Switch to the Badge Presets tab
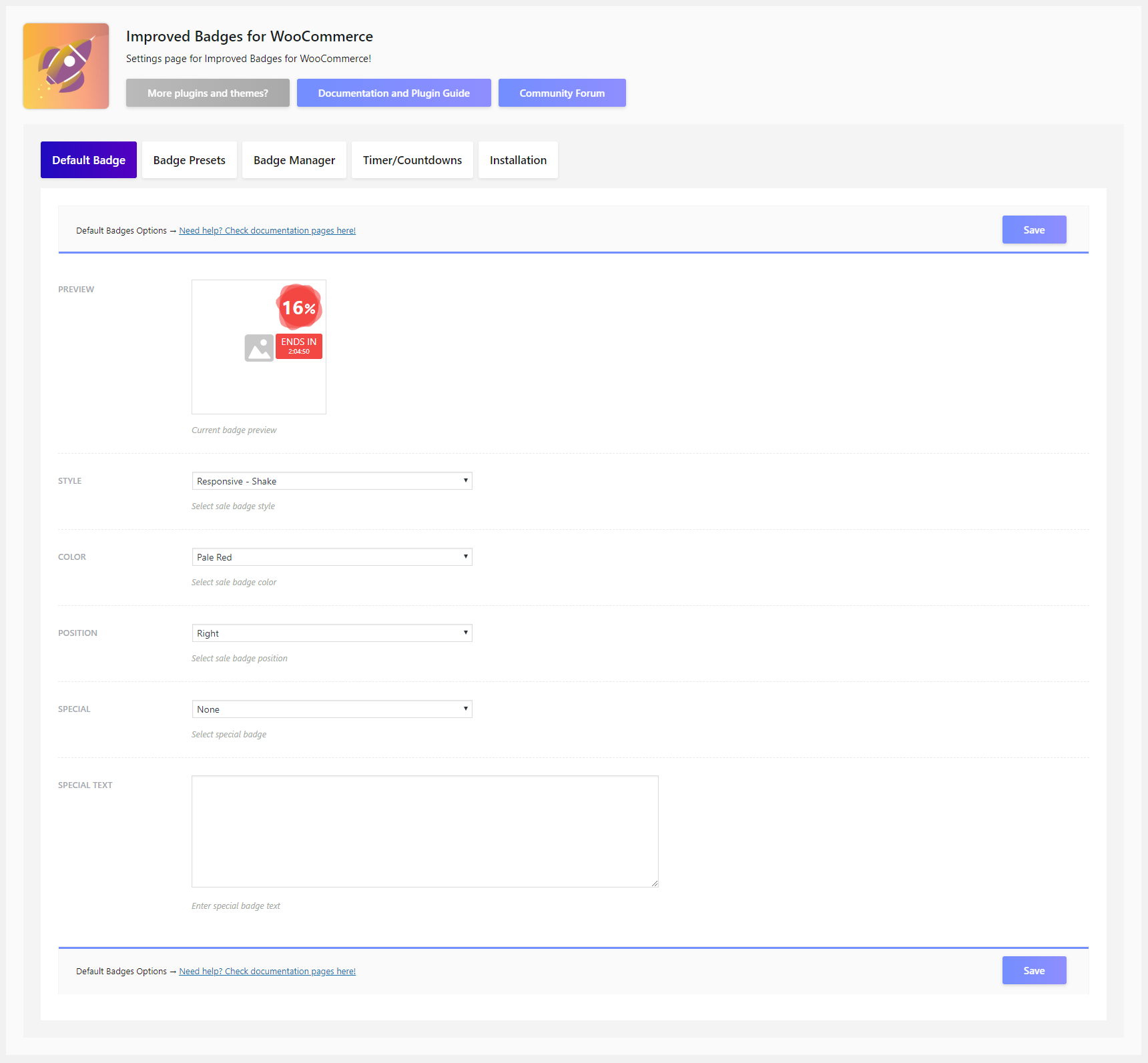Screen dimensions: 1148x1063 190,160
